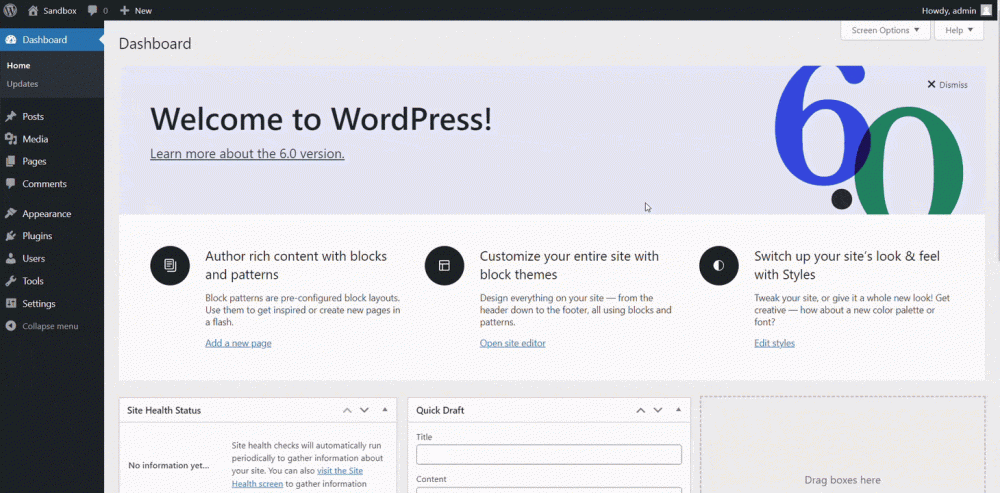Click the 'Add a new page' link
The height and width of the screenshot is (493, 1000).
[239, 343]
